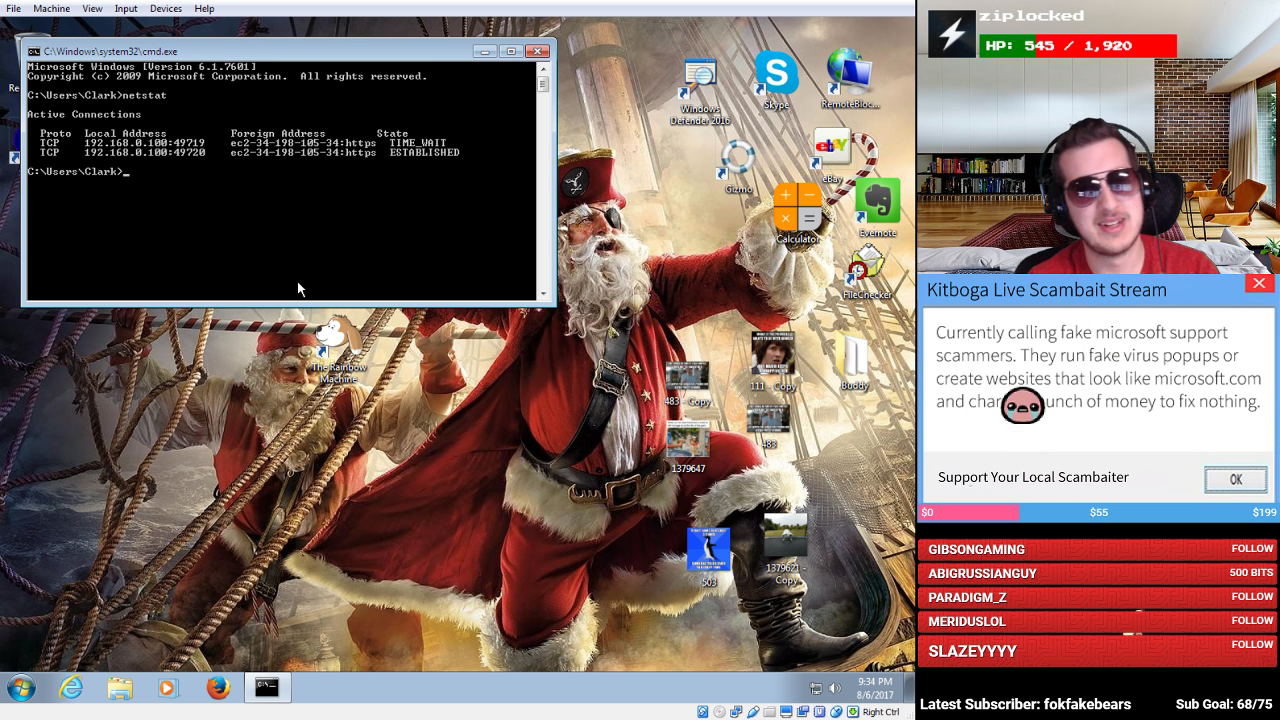Click the cmd window system menu icon

[x=34, y=51]
